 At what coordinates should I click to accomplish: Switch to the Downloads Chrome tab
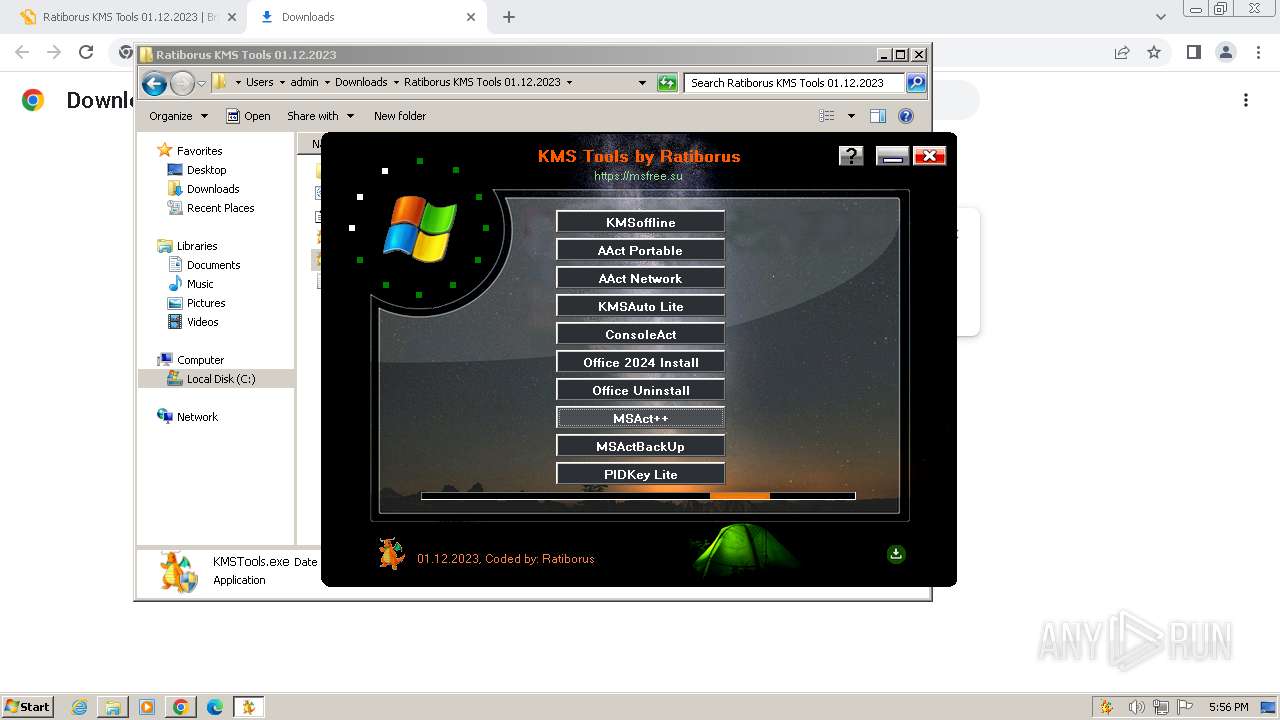[x=366, y=17]
